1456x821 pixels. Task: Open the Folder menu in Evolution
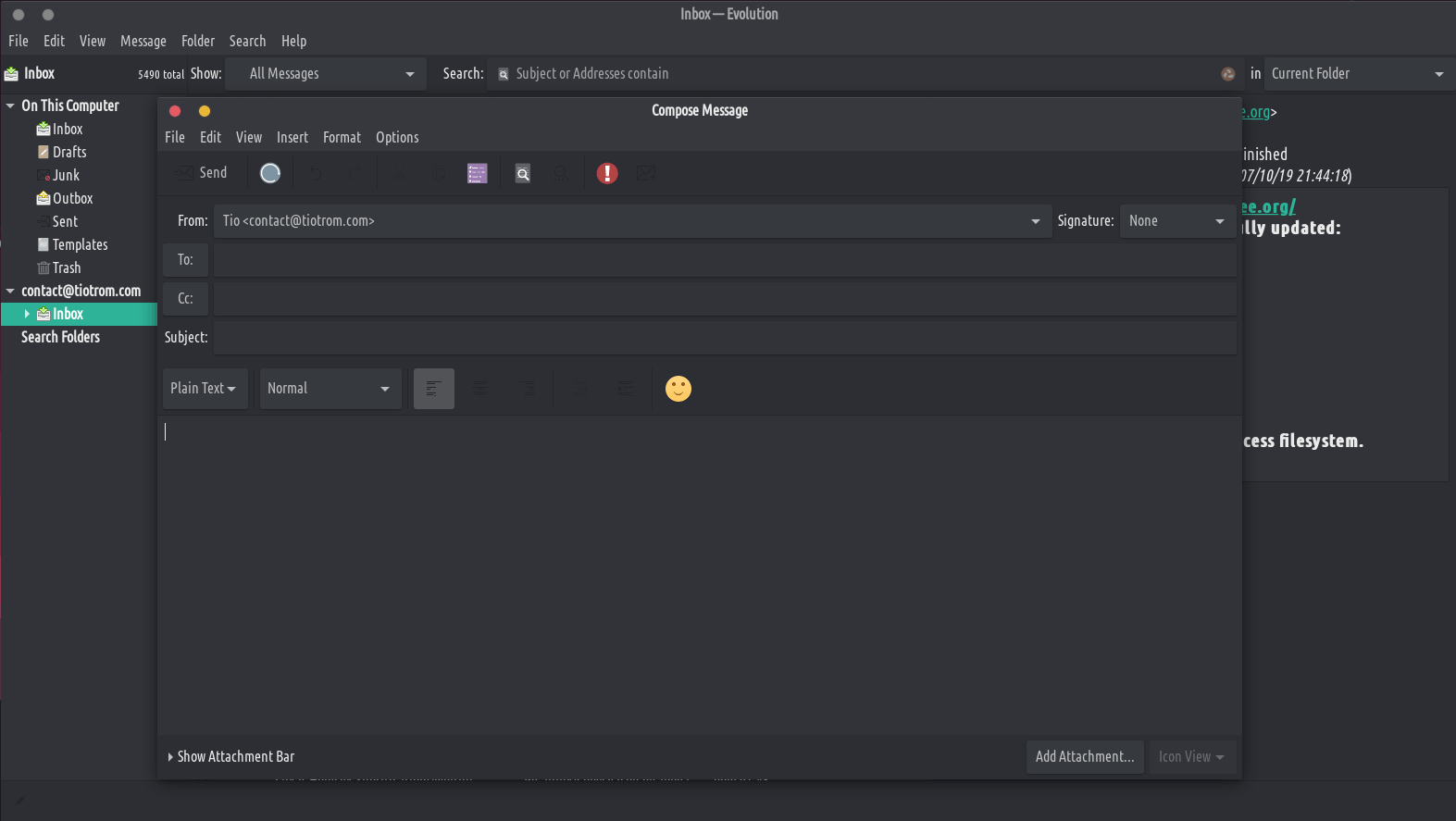click(197, 41)
